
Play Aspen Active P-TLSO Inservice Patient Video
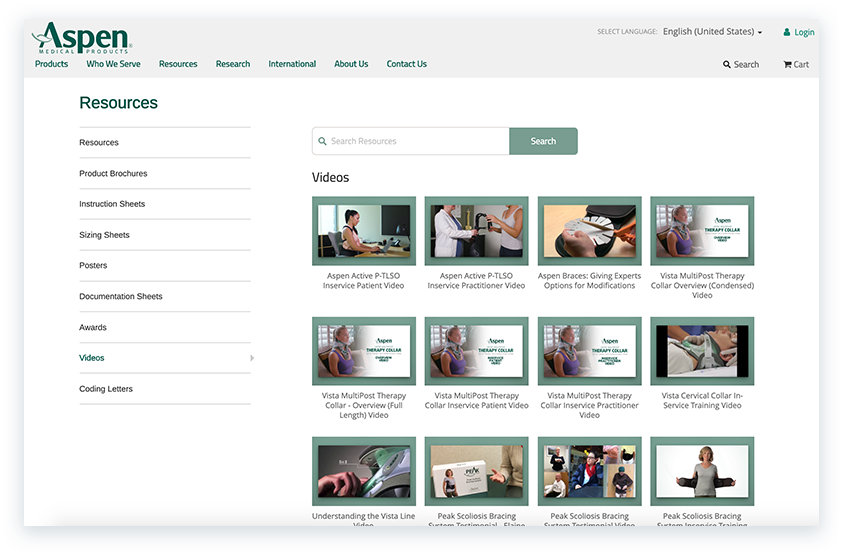coord(364,231)
